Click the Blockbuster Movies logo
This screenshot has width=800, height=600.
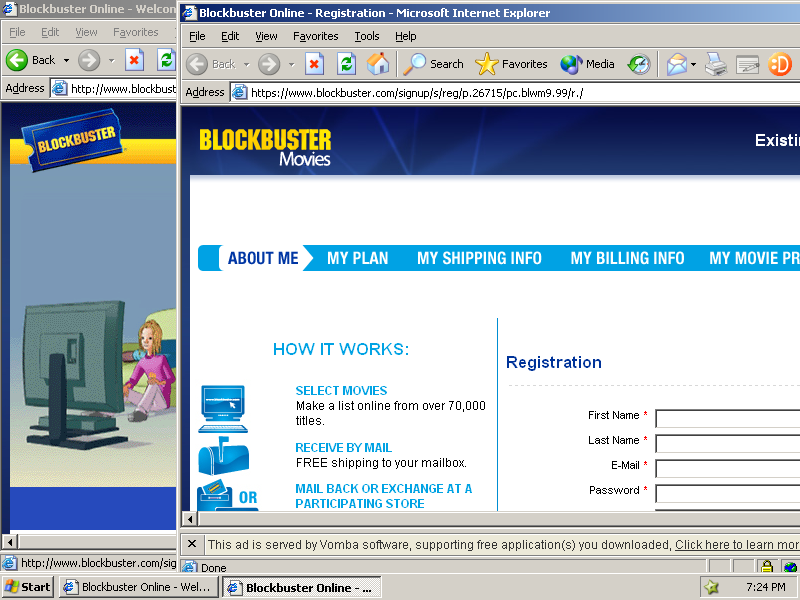tap(265, 147)
